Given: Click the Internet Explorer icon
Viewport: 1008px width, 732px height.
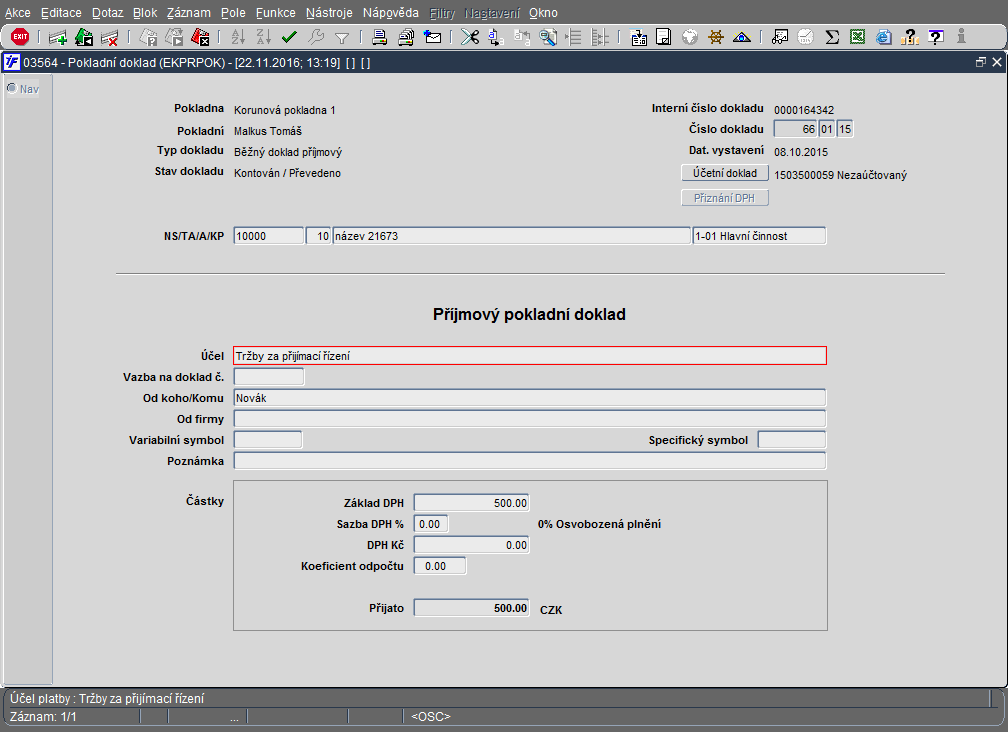Looking at the screenshot, I should click(884, 37).
